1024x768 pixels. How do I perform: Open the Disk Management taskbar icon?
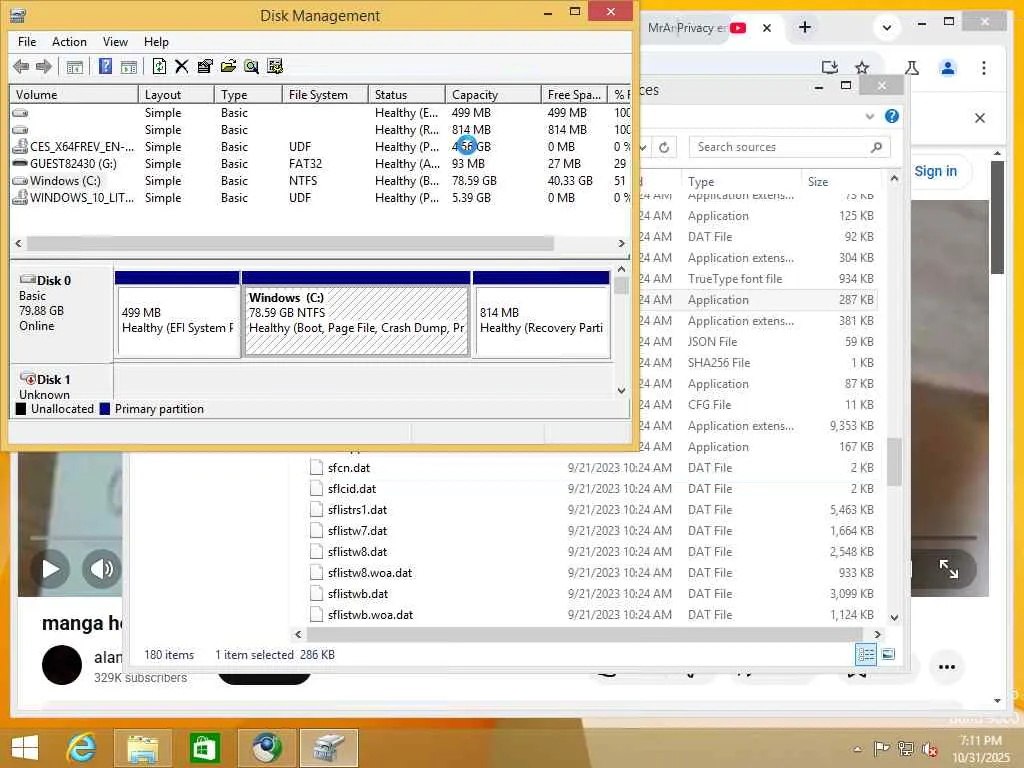328,748
